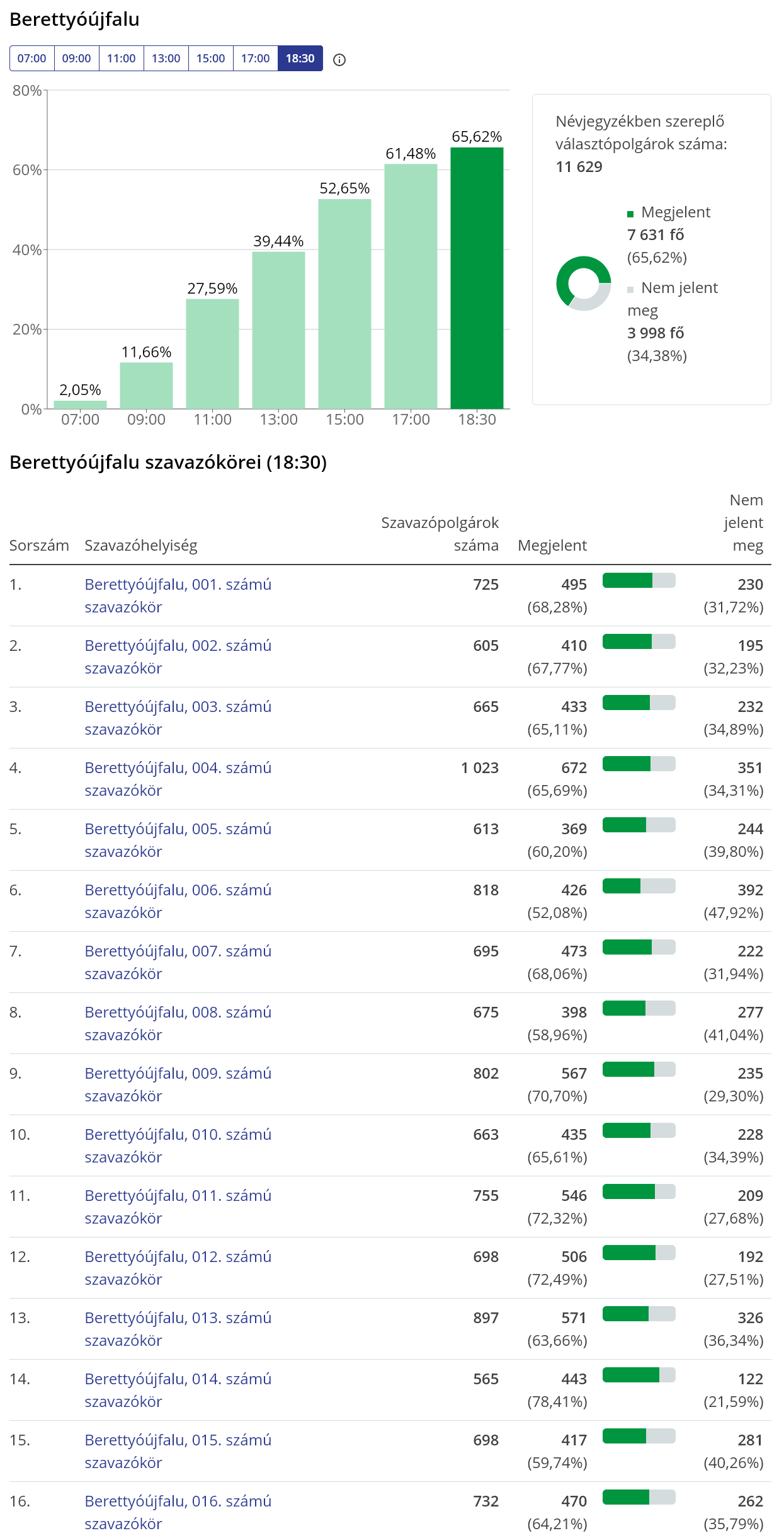Switch to the 09:00 time tab
Viewport: 784px width, 1538px height.
(x=76, y=59)
